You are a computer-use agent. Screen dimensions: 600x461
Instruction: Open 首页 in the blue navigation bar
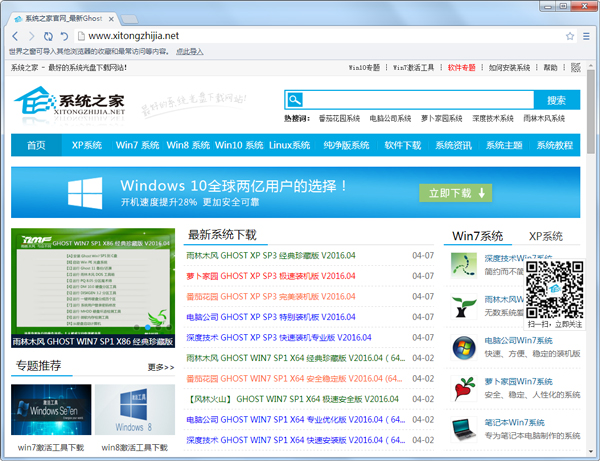36,146
